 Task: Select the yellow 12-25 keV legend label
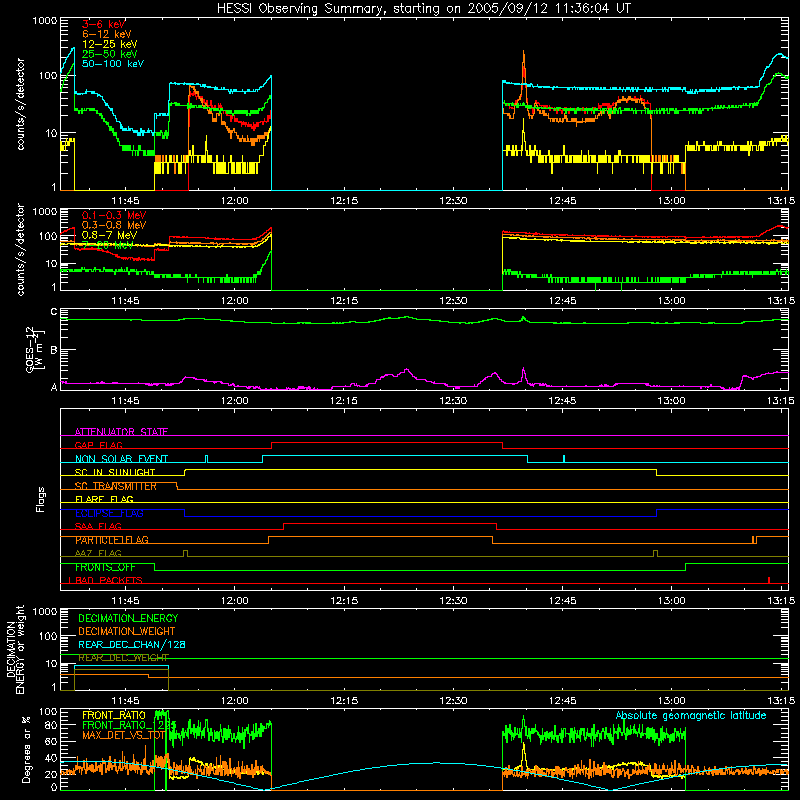[x=110, y=44]
